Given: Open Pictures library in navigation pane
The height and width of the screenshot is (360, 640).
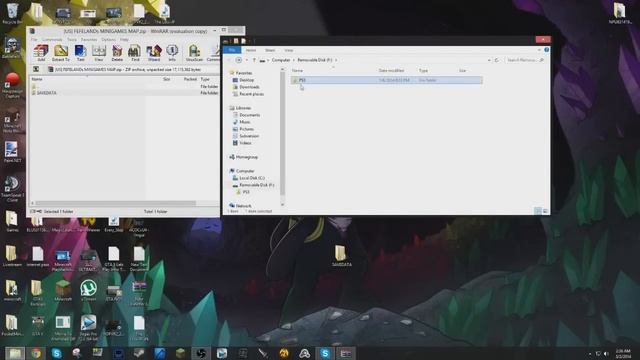Looking at the screenshot, I should click(246, 129).
